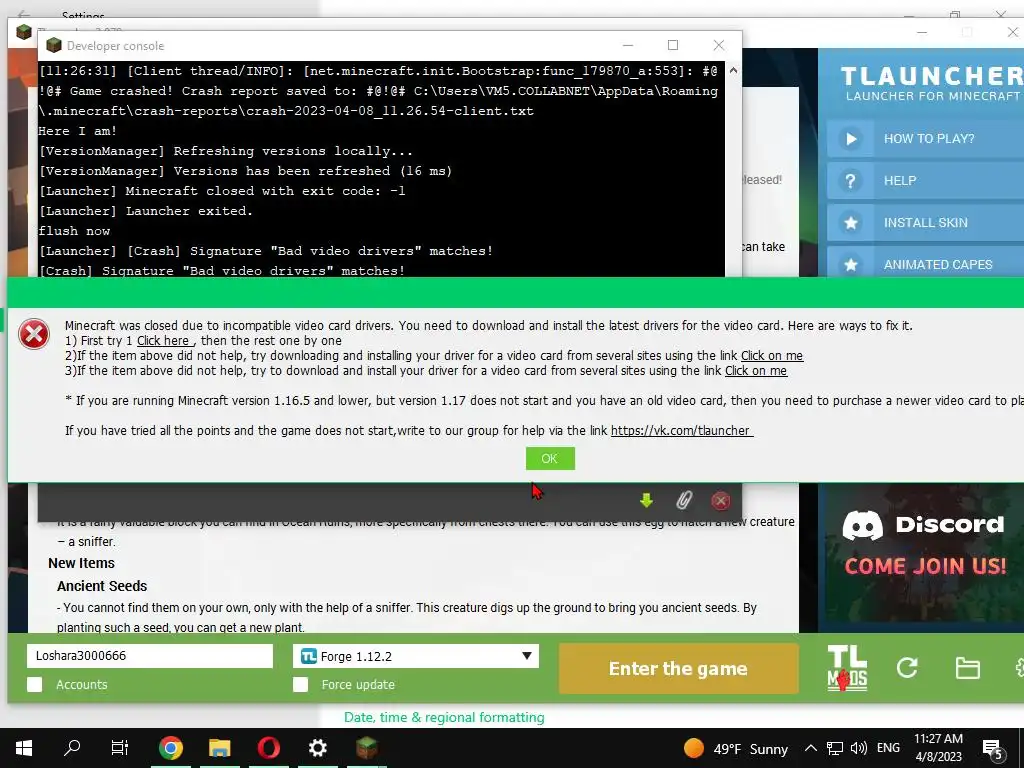Click the play icon beside How to Play

(x=850, y=138)
